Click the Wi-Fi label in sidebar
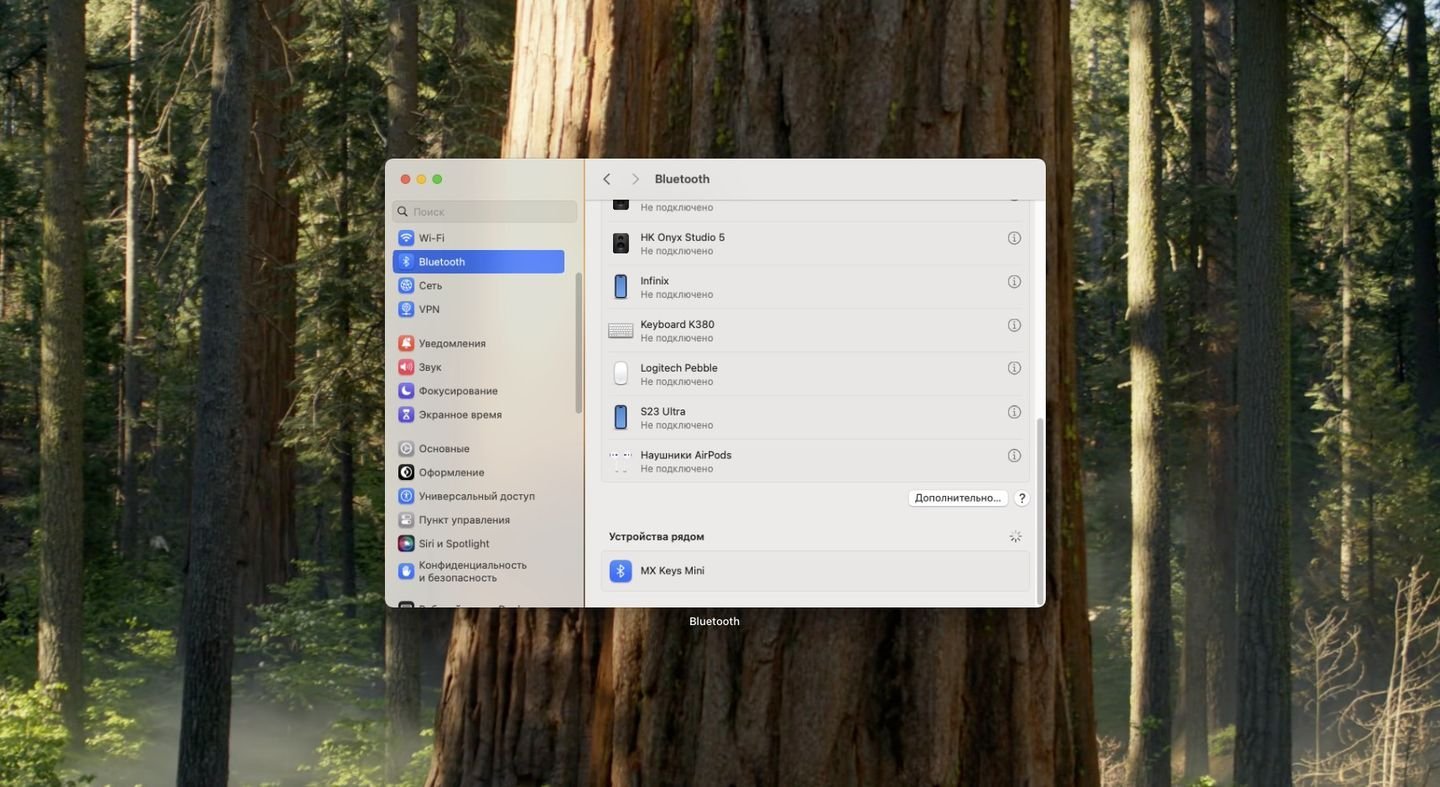The image size is (1440, 787). (x=432, y=238)
